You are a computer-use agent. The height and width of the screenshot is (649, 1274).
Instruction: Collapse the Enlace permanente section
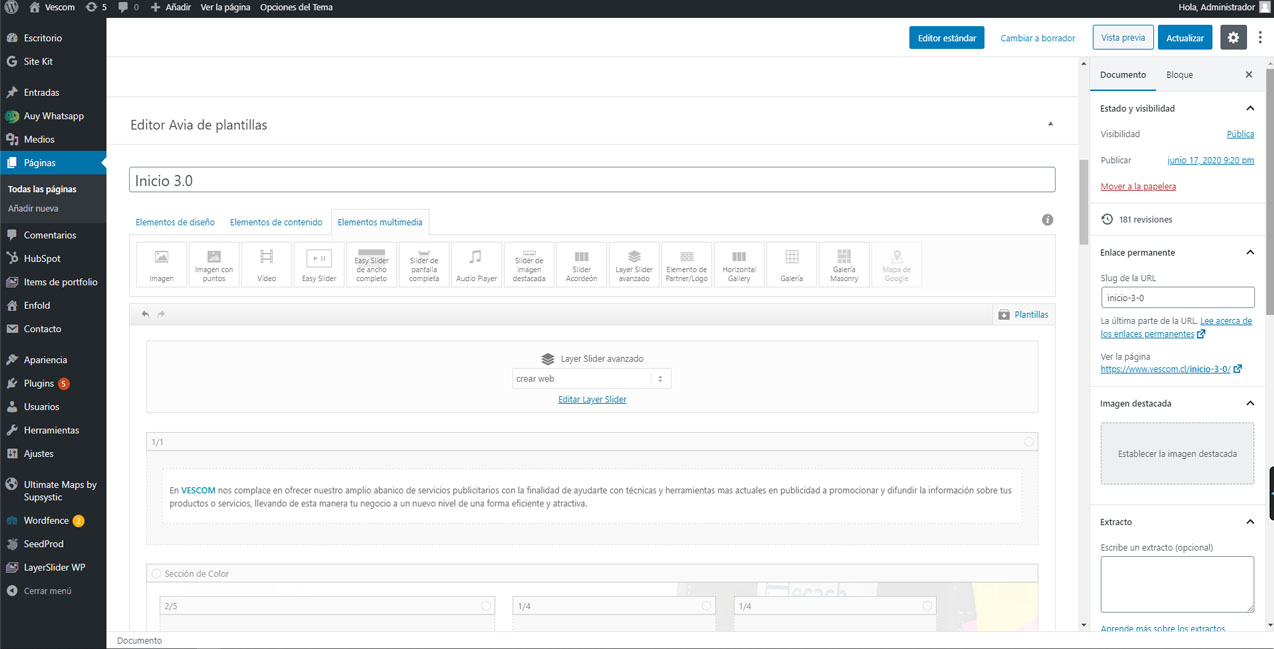1250,253
